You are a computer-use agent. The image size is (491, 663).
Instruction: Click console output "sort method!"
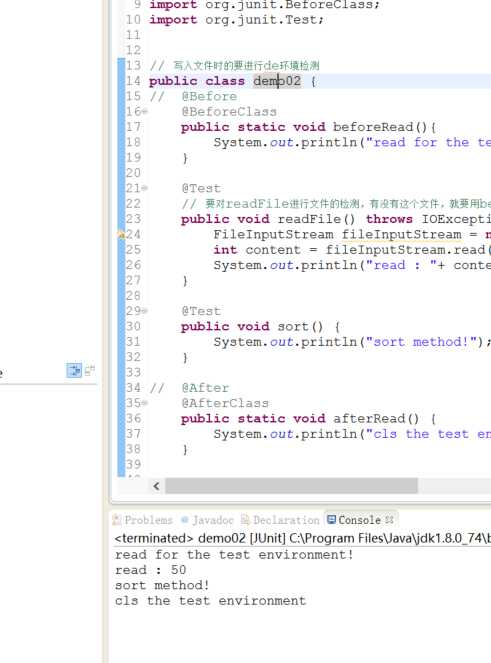point(162,585)
